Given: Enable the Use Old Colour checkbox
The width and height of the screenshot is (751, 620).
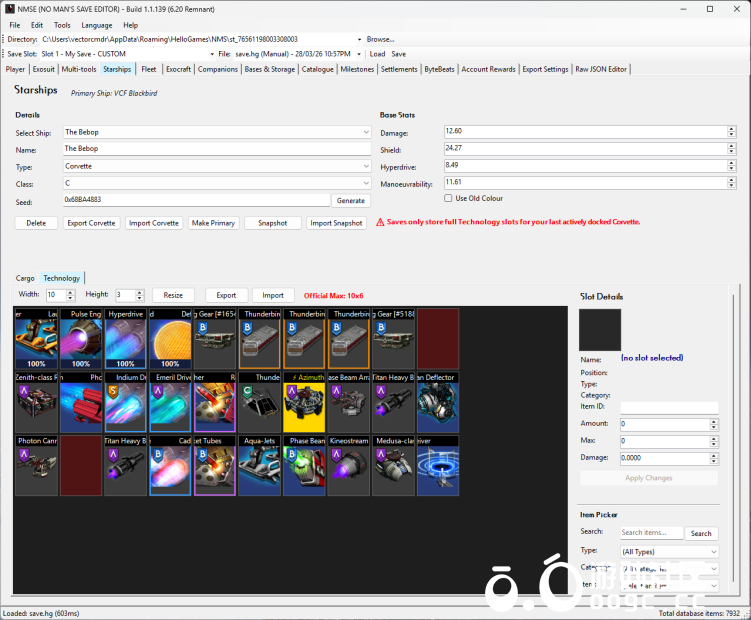Looking at the screenshot, I should point(448,198).
